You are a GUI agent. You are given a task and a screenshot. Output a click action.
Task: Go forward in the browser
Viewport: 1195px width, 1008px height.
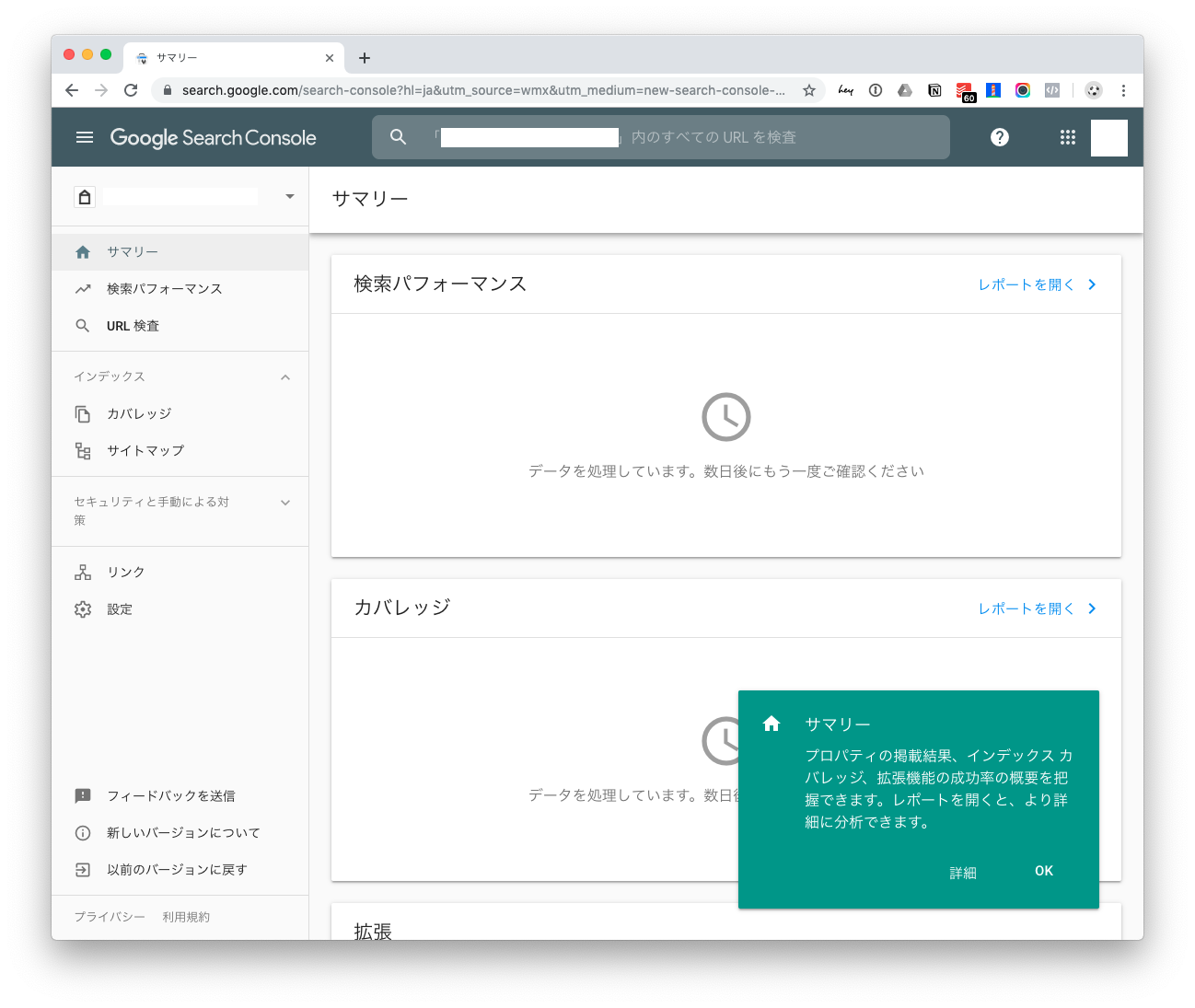click(101, 90)
